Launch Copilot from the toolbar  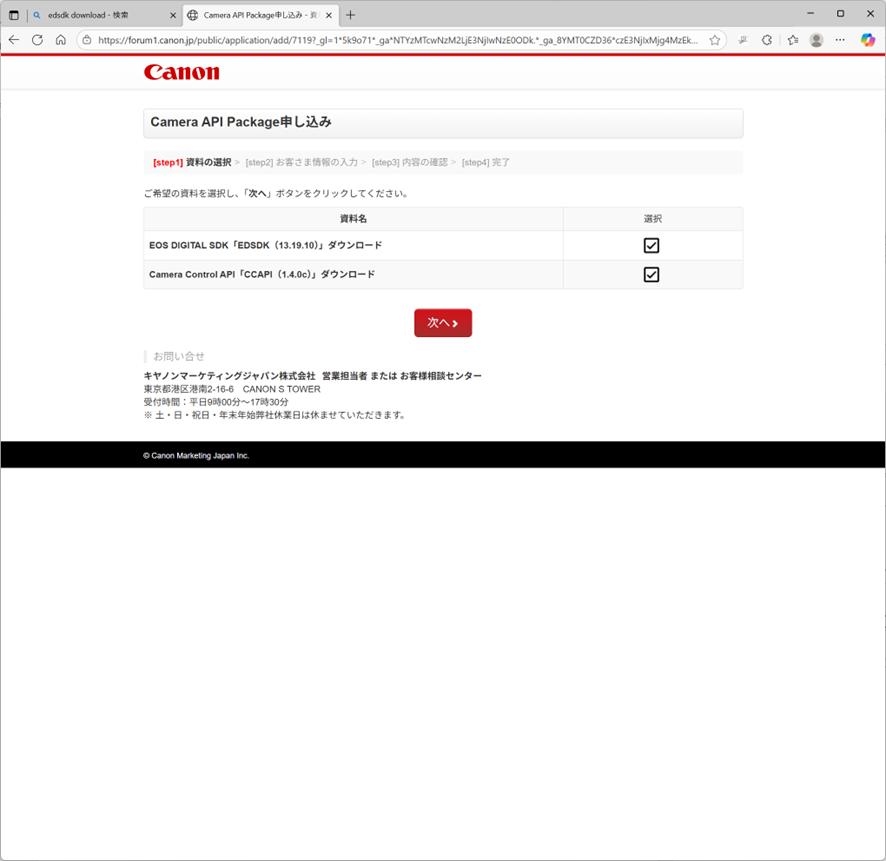pos(868,40)
